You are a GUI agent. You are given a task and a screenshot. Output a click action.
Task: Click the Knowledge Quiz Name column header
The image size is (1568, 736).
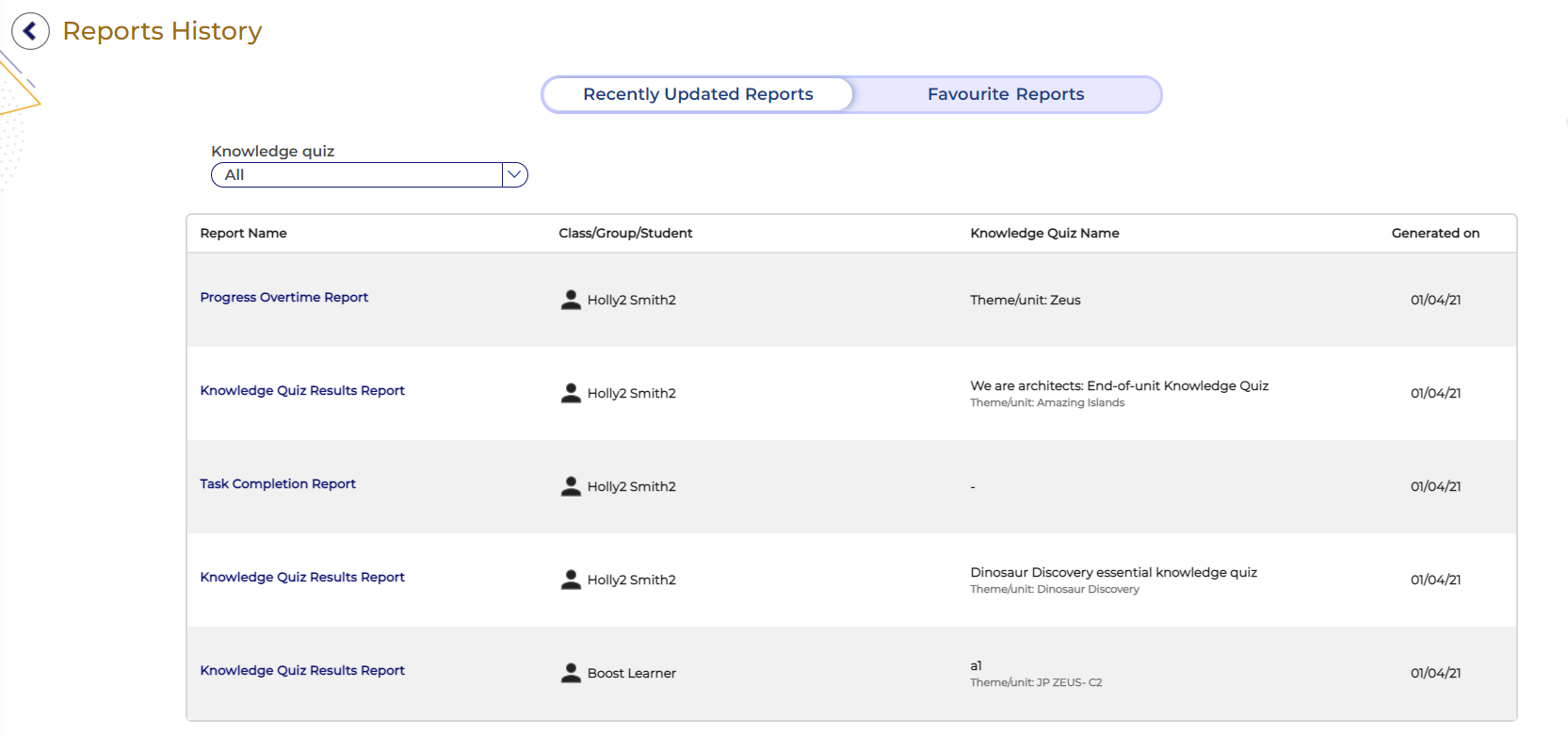pos(1044,233)
